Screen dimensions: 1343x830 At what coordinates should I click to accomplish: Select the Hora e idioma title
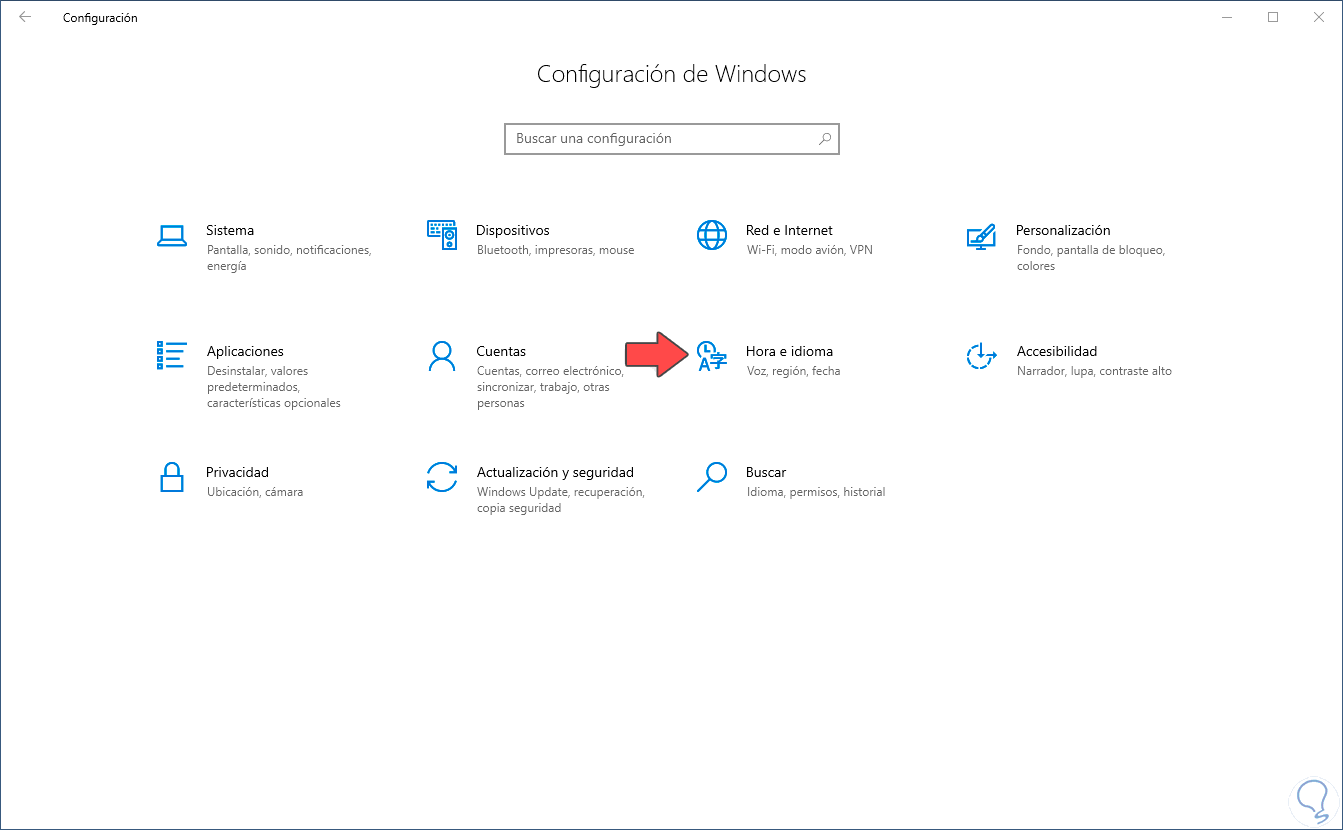(x=789, y=351)
